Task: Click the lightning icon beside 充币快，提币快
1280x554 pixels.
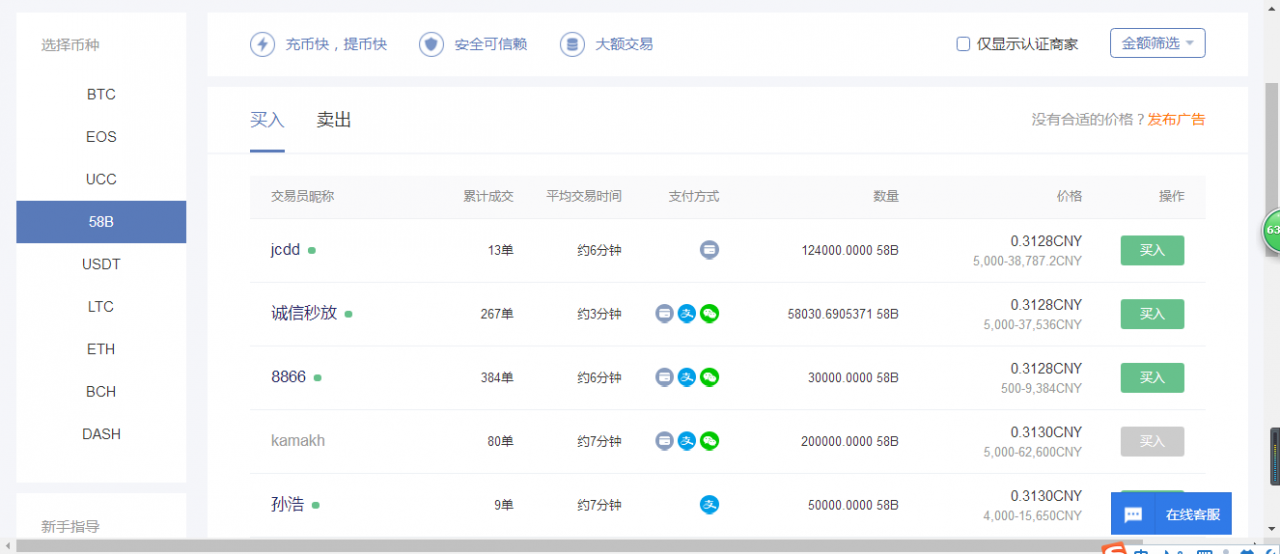Action: tap(262, 44)
